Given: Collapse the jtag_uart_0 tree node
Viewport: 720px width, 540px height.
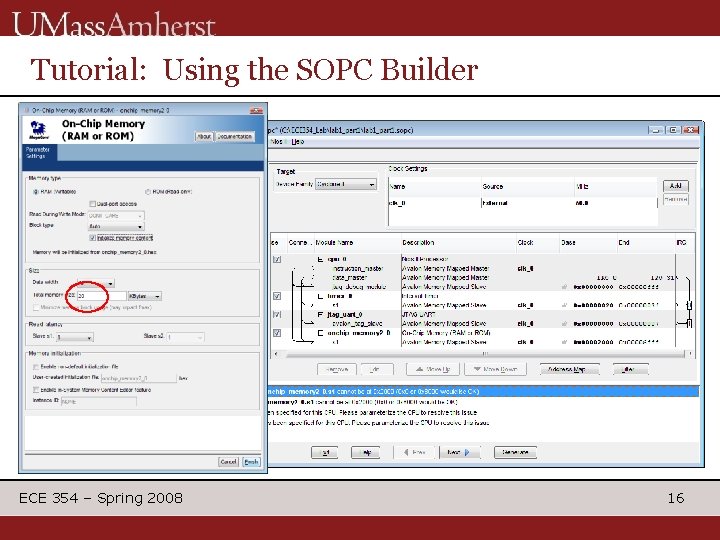Looking at the screenshot, I should [320, 315].
